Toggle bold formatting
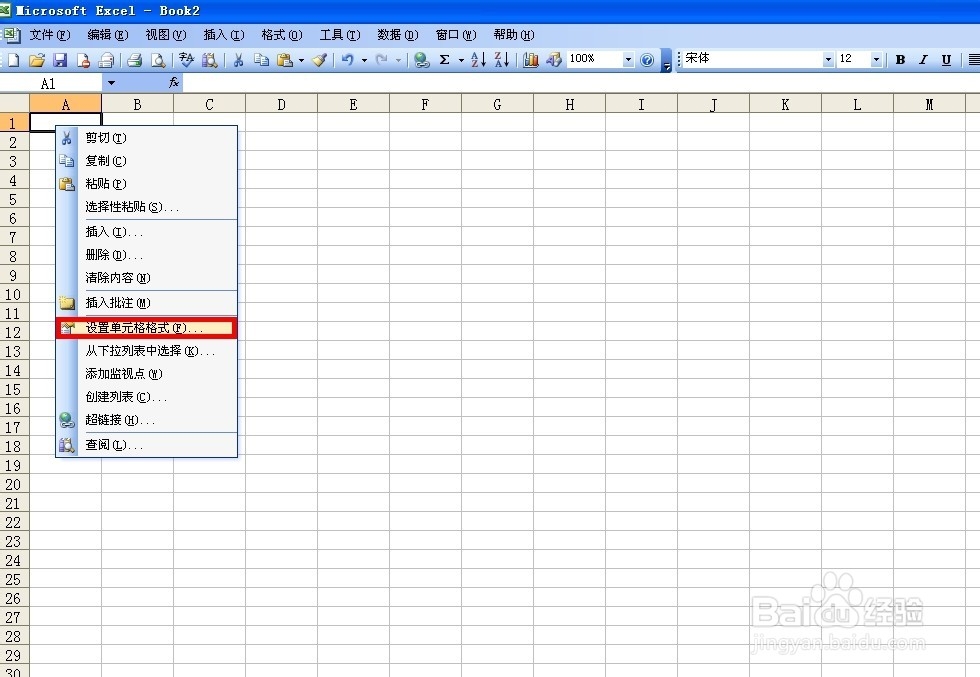Viewport: 980px width, 677px height. (x=900, y=60)
